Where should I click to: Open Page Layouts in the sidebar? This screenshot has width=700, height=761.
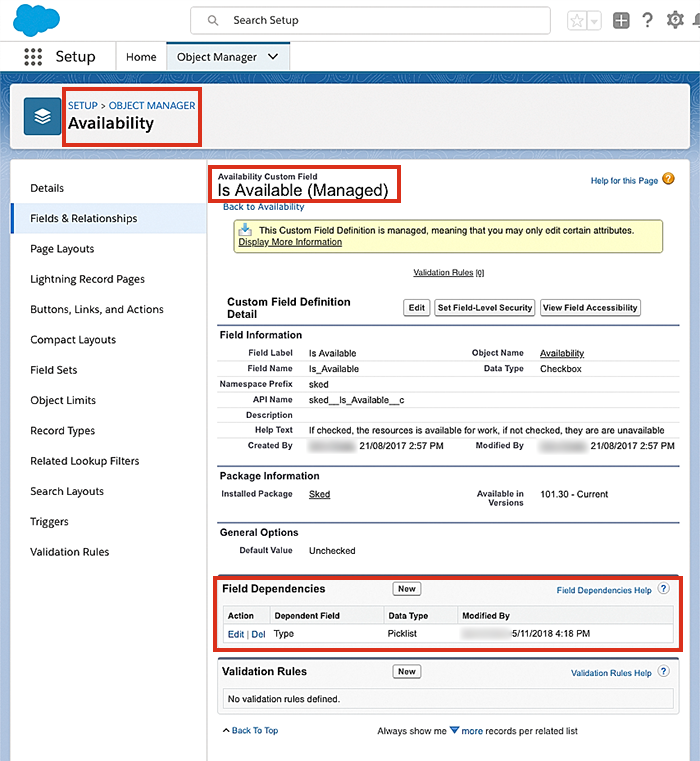tap(62, 249)
